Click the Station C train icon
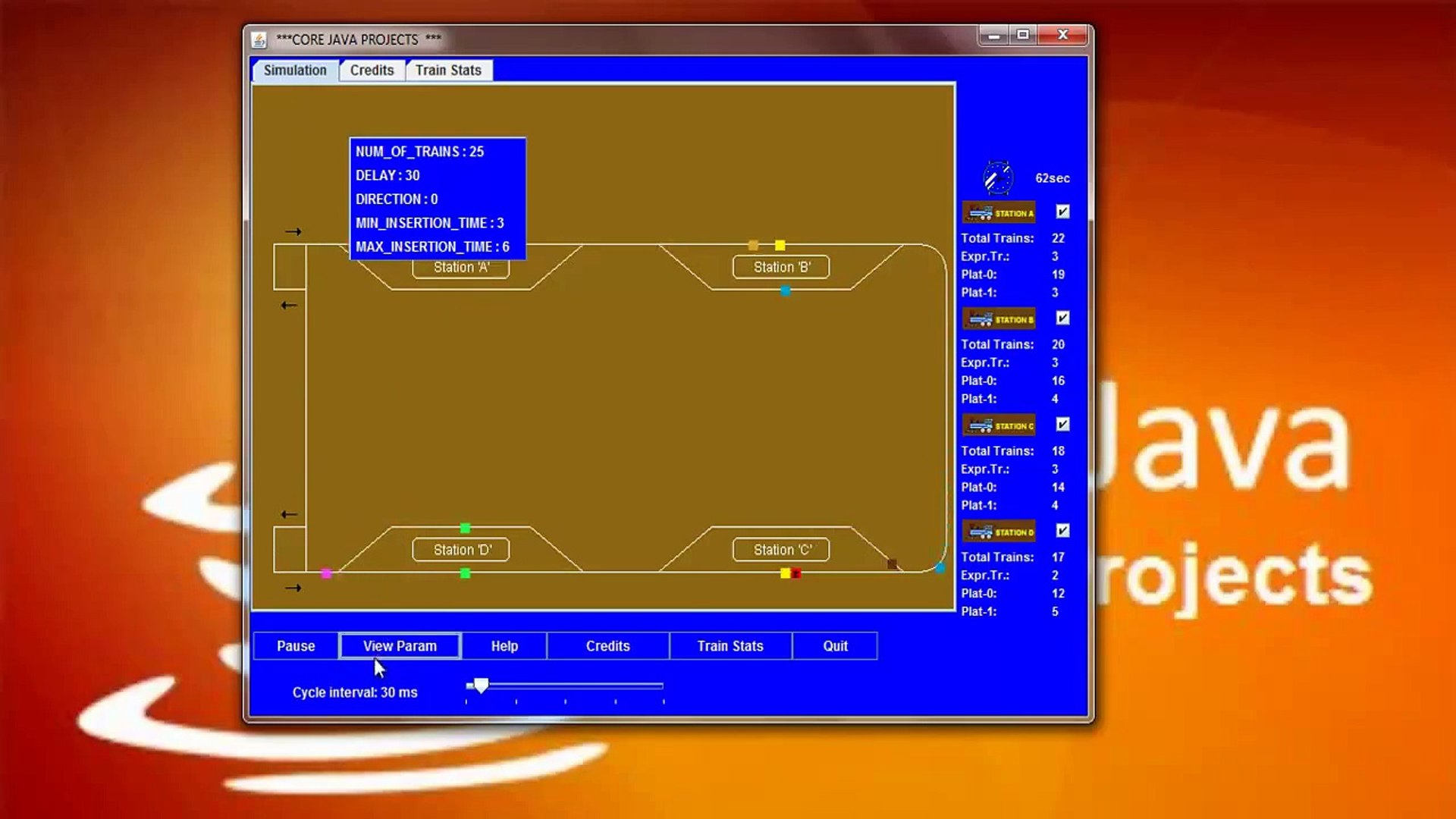The image size is (1456, 819). 998,425
